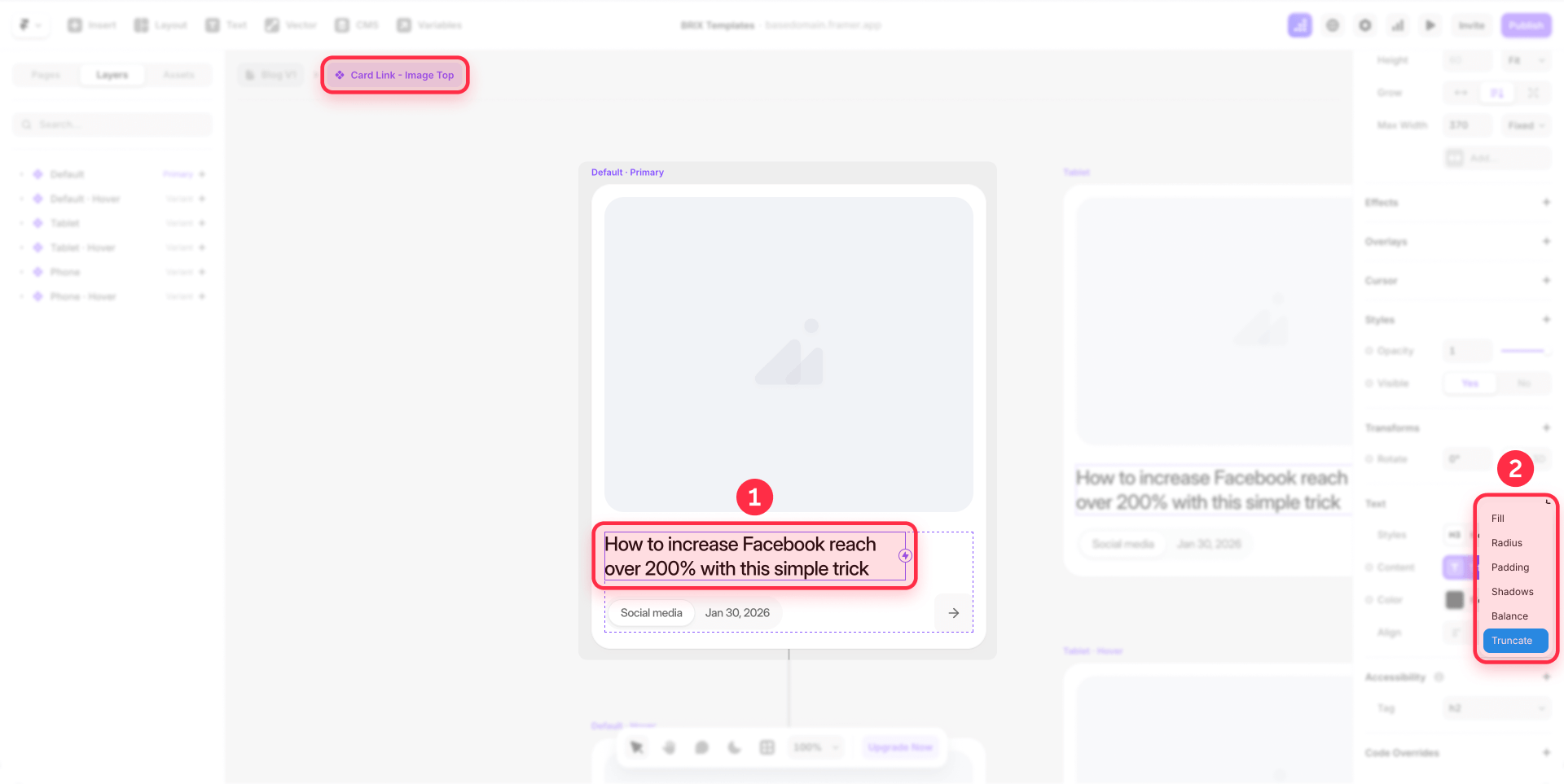
Task: Click the Publish button
Action: 1527,25
